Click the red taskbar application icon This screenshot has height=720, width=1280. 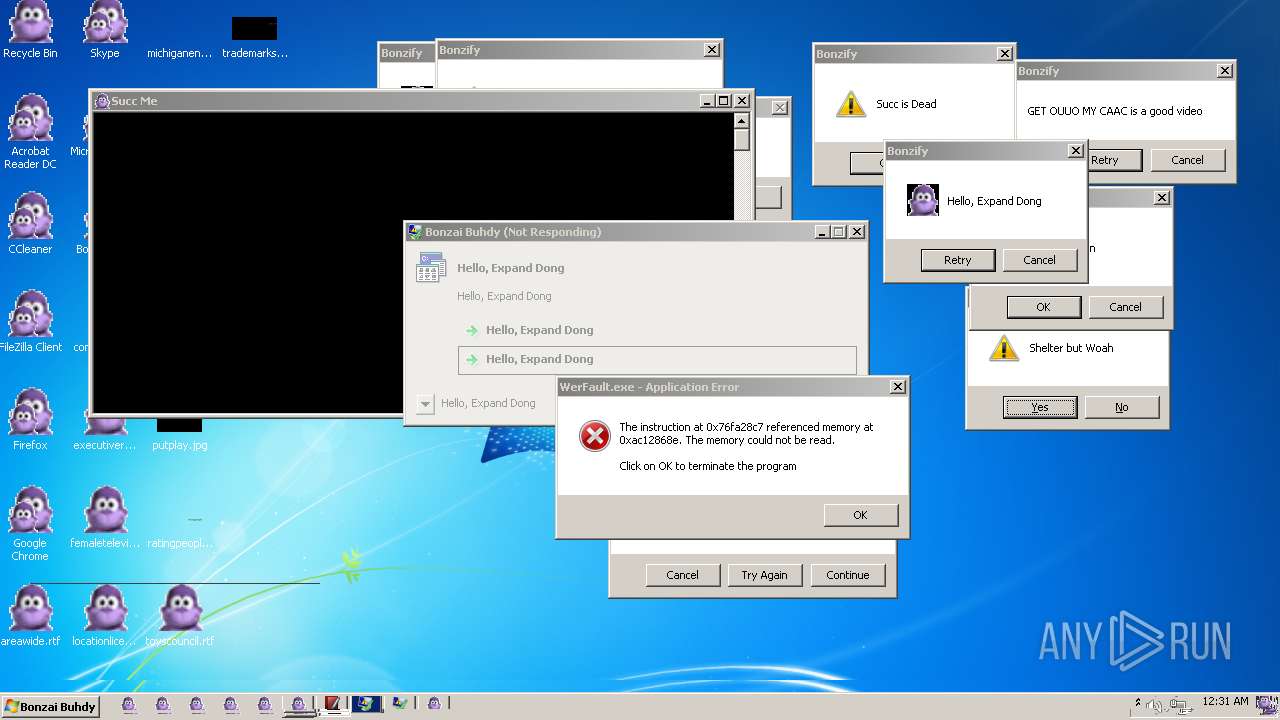point(332,704)
